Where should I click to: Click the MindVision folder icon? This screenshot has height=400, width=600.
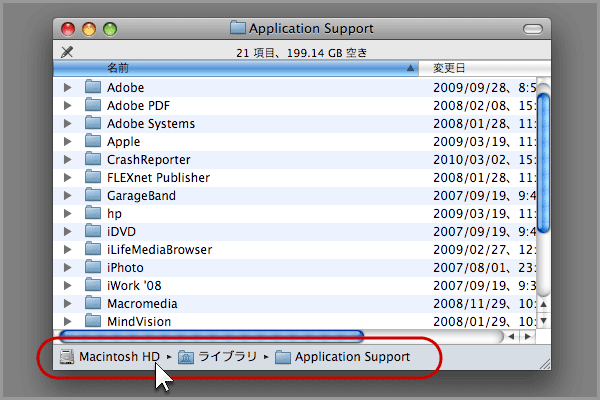(94, 321)
